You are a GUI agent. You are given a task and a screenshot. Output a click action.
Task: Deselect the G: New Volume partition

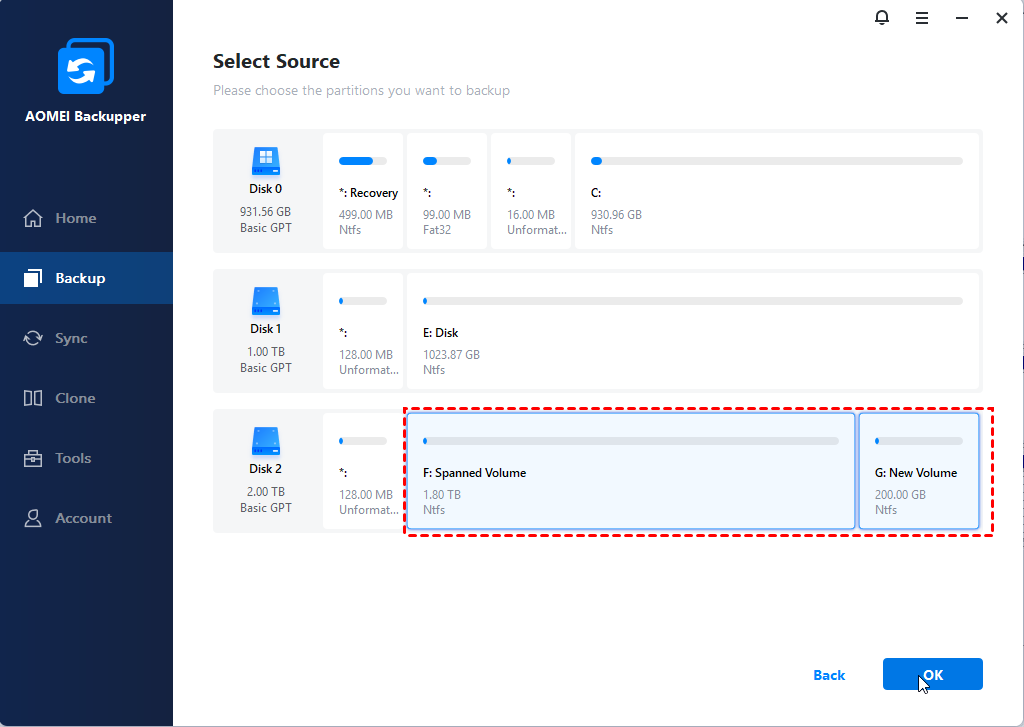tap(918, 471)
